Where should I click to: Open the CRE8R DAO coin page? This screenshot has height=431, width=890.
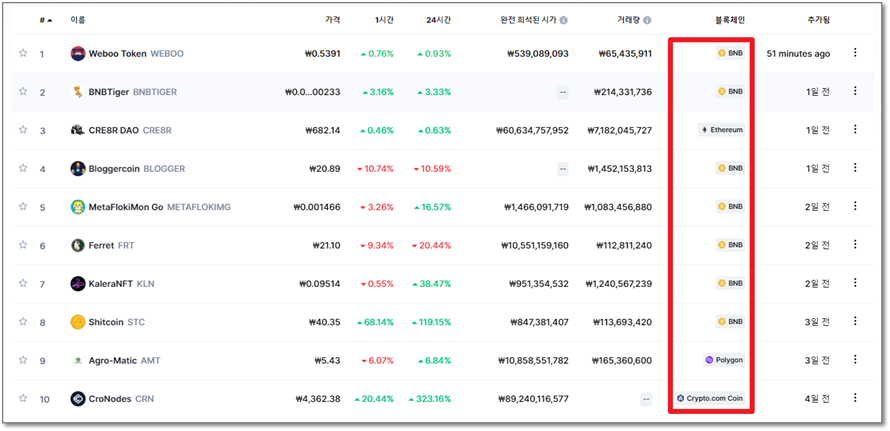(130, 131)
